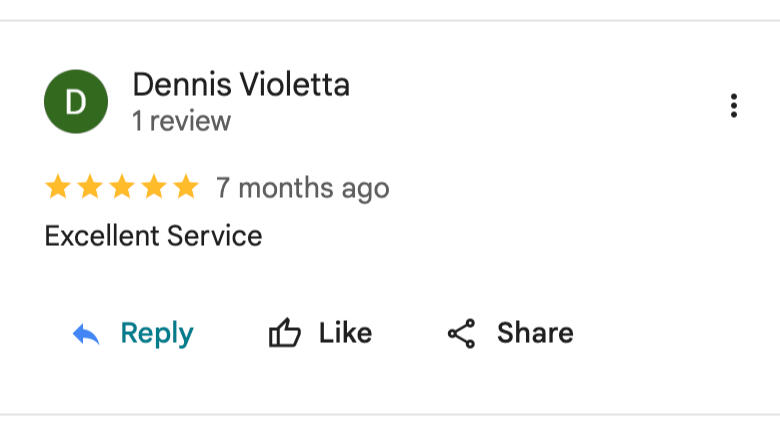This screenshot has width=780, height=429.
Task: Click the third yellow rating star
Action: 122,187
